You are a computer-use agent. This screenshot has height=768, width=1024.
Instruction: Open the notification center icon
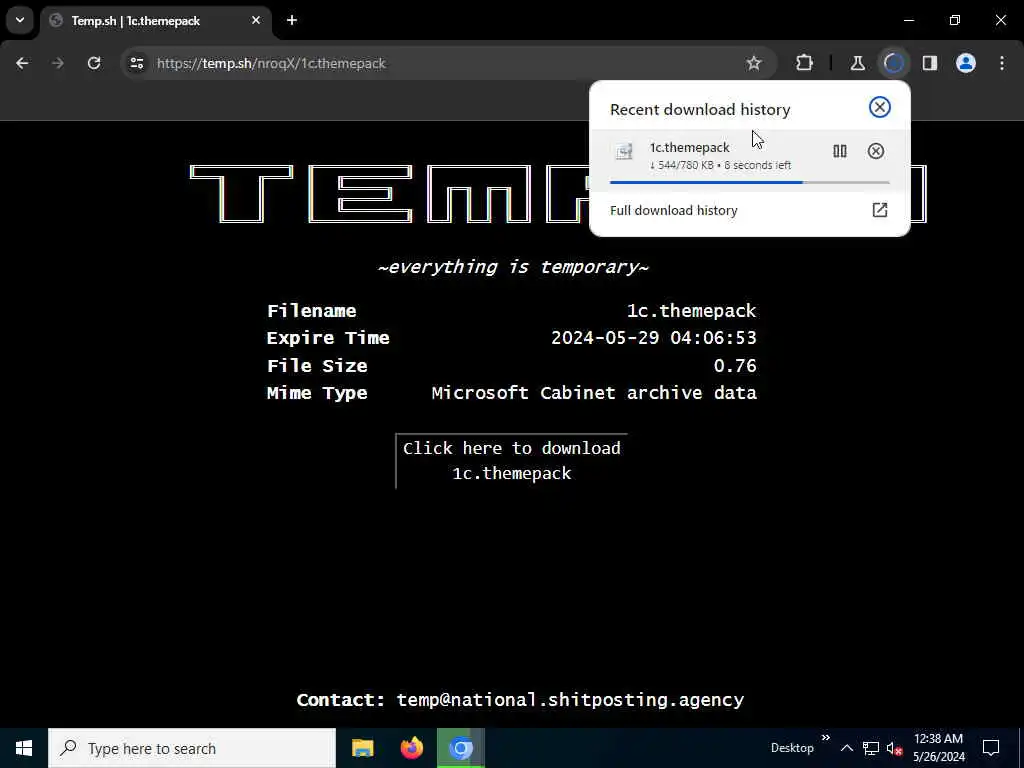click(991, 748)
